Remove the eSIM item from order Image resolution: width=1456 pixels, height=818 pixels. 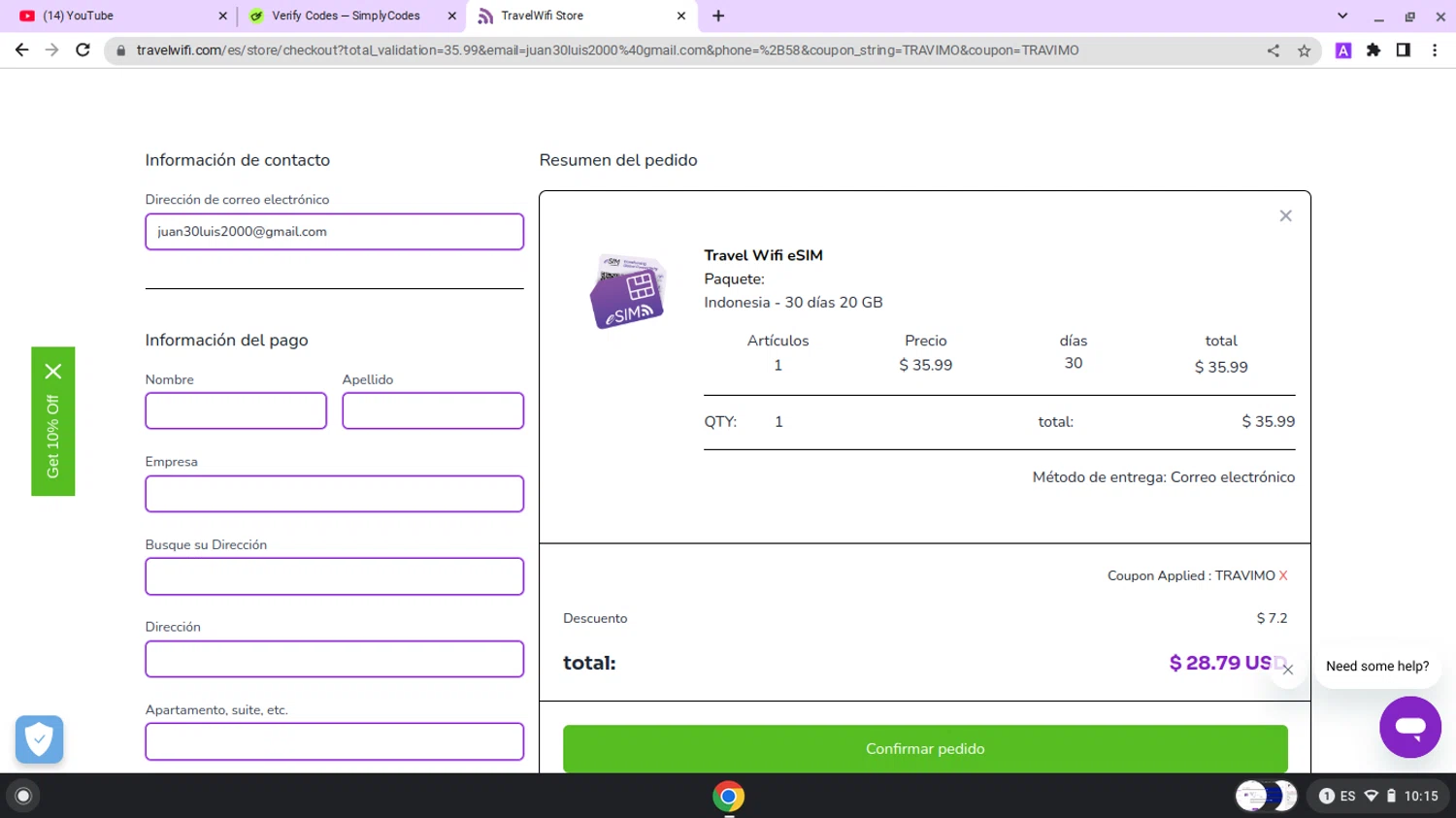[1285, 215]
